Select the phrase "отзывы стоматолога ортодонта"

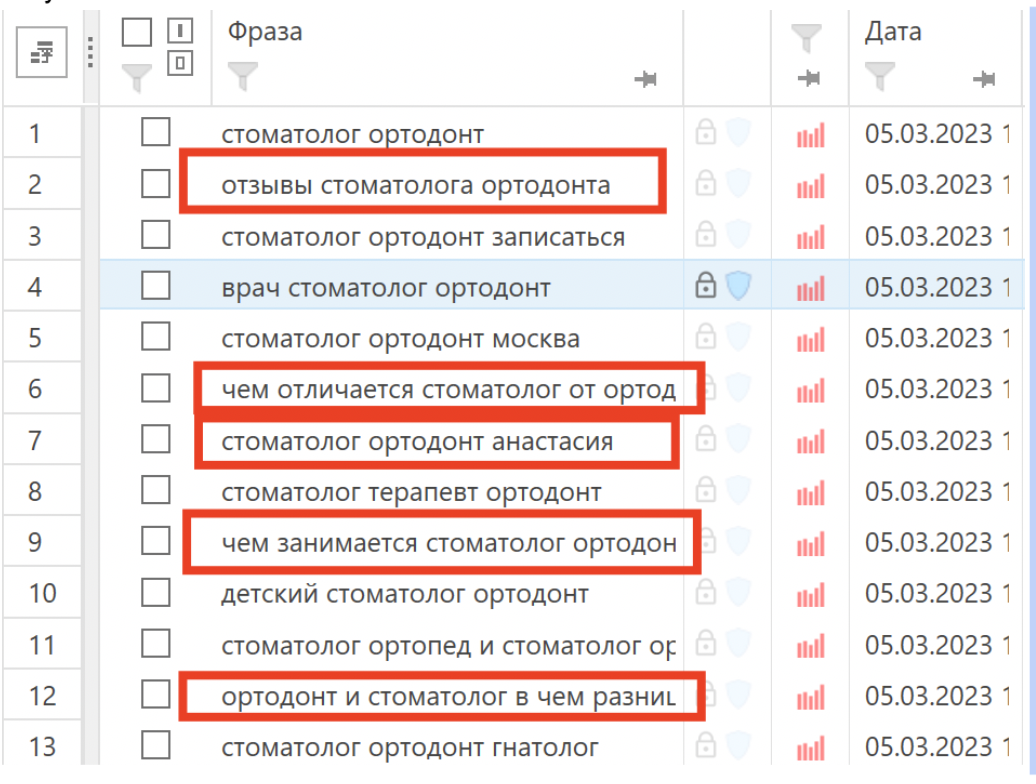415,185
